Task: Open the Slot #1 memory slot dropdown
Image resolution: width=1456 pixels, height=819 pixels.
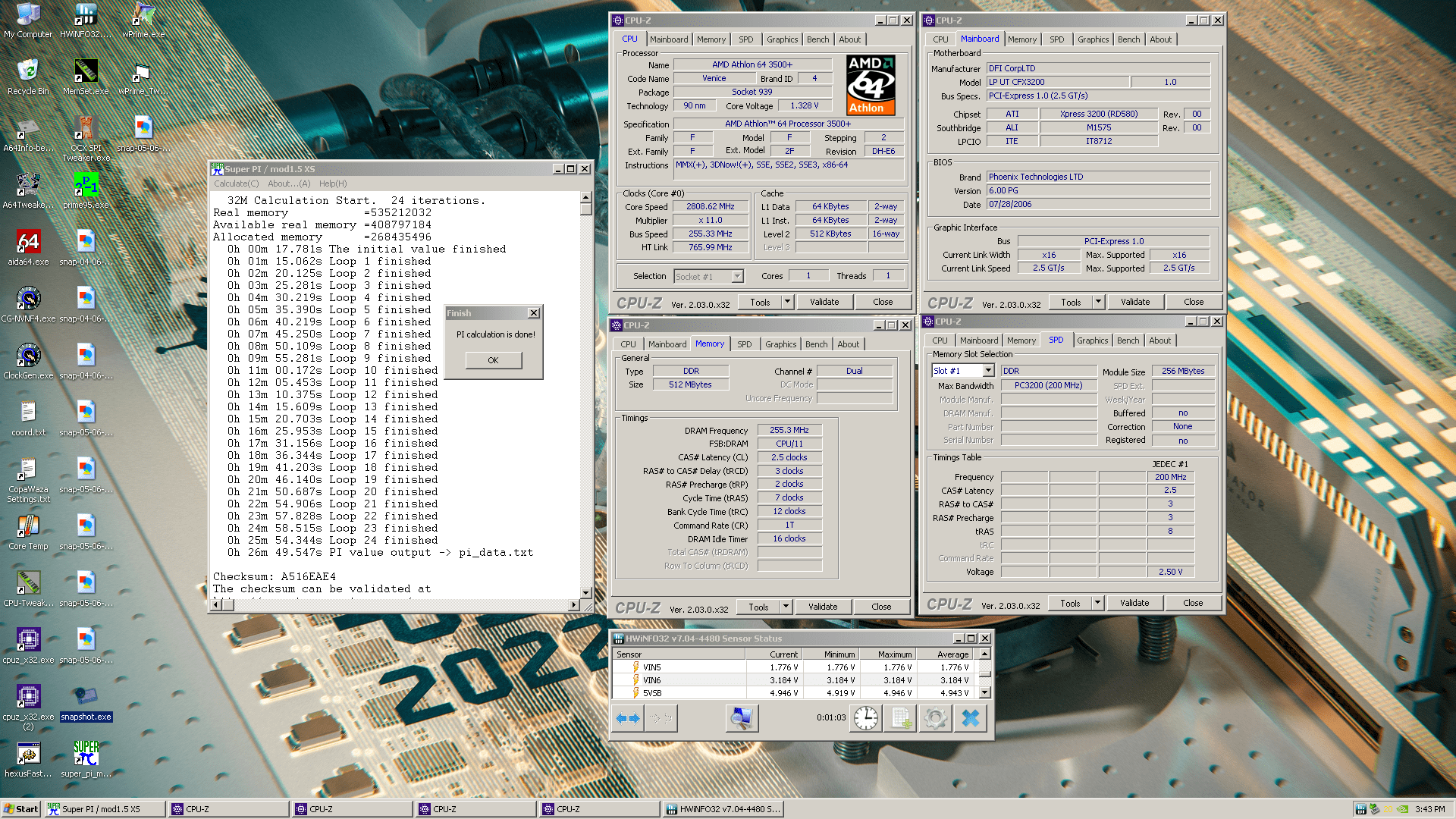Action: (x=988, y=371)
